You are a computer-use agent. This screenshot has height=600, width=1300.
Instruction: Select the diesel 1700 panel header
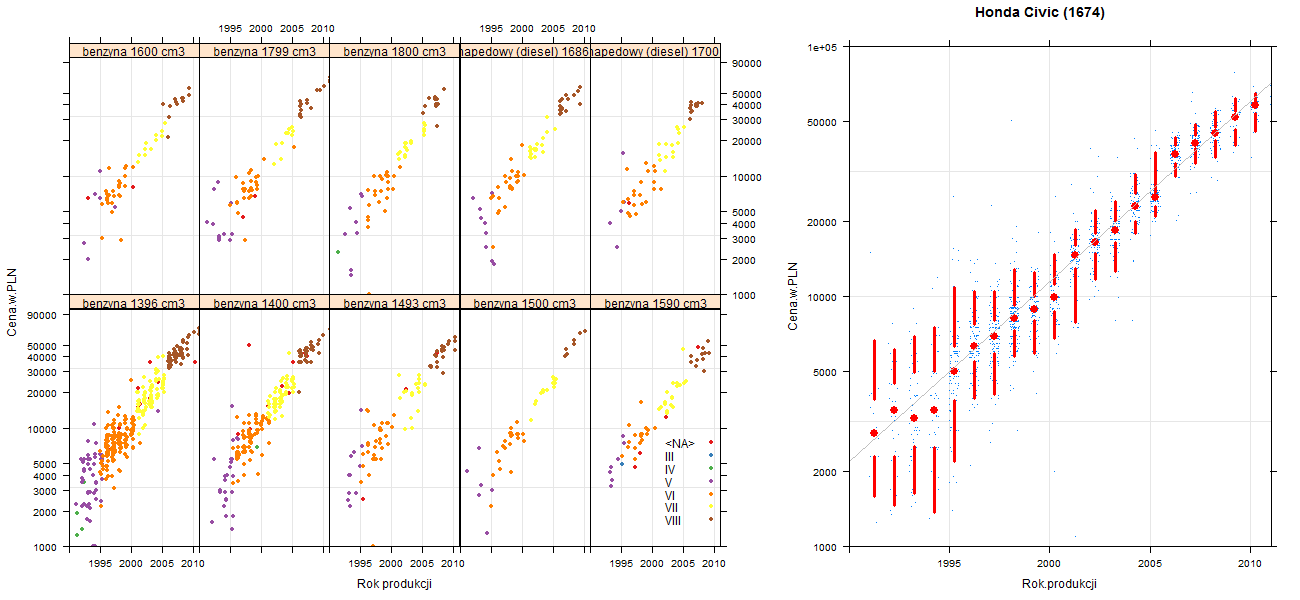click(655, 51)
